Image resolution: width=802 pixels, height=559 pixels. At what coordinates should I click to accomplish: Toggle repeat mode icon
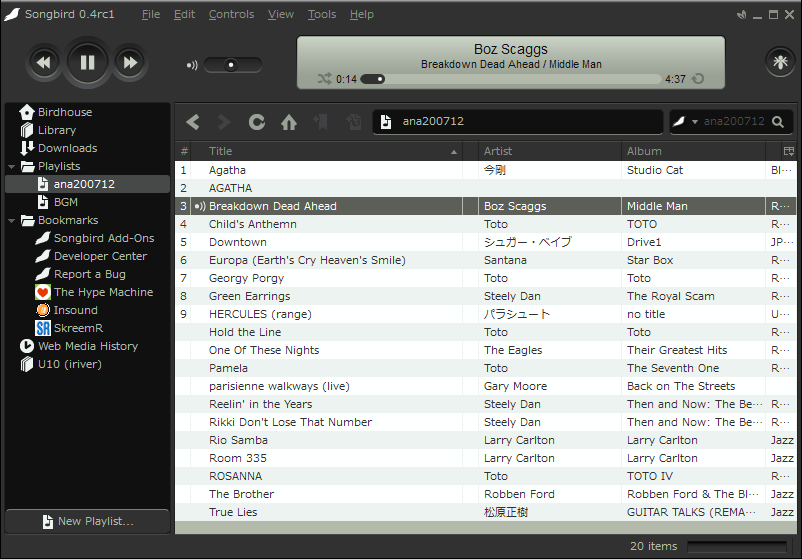coord(698,79)
